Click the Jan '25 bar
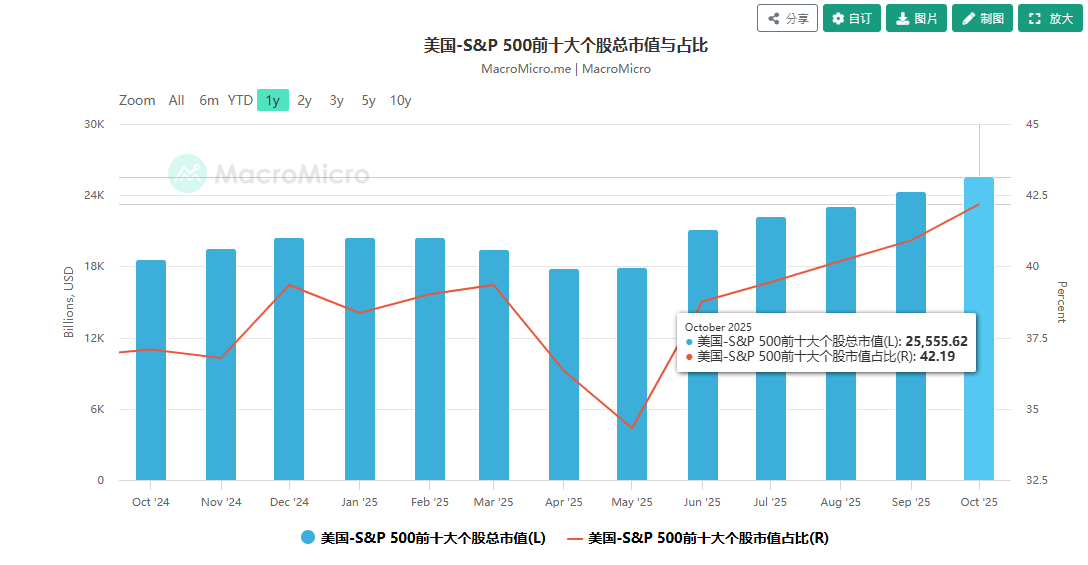The height and width of the screenshot is (565, 1088). [x=359, y=360]
